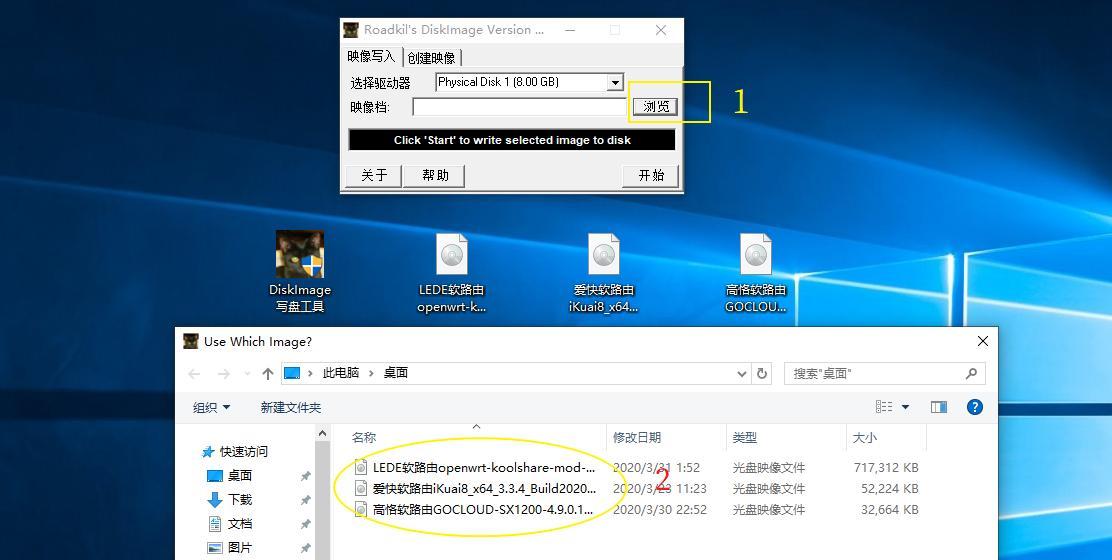Click the 下载 download arrow icon in sidebar

click(215, 500)
